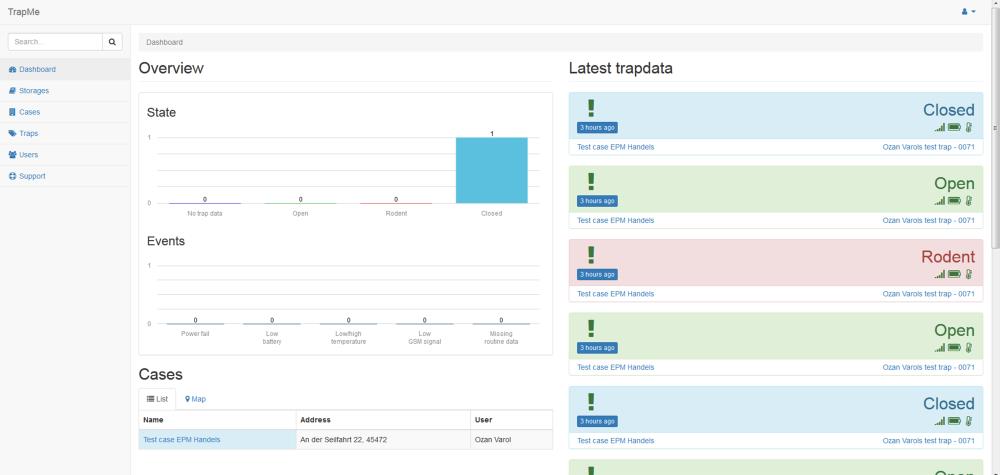The width and height of the screenshot is (1000, 475).
Task: Open 'Test case EPM Handels' link under Rodent card
Action: [615, 294]
